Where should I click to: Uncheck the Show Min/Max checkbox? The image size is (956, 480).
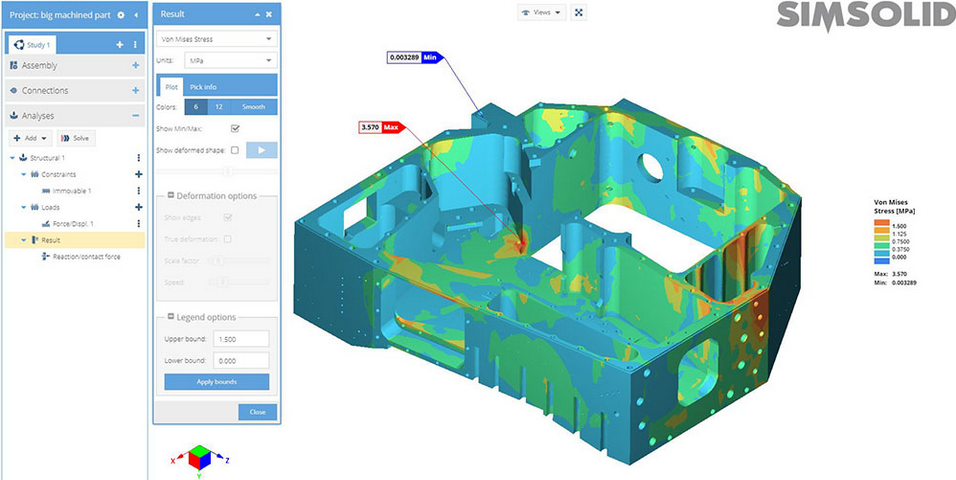point(235,128)
